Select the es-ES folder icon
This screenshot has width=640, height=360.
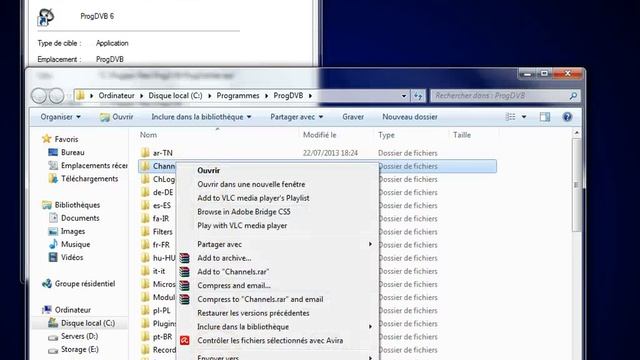click(x=145, y=205)
